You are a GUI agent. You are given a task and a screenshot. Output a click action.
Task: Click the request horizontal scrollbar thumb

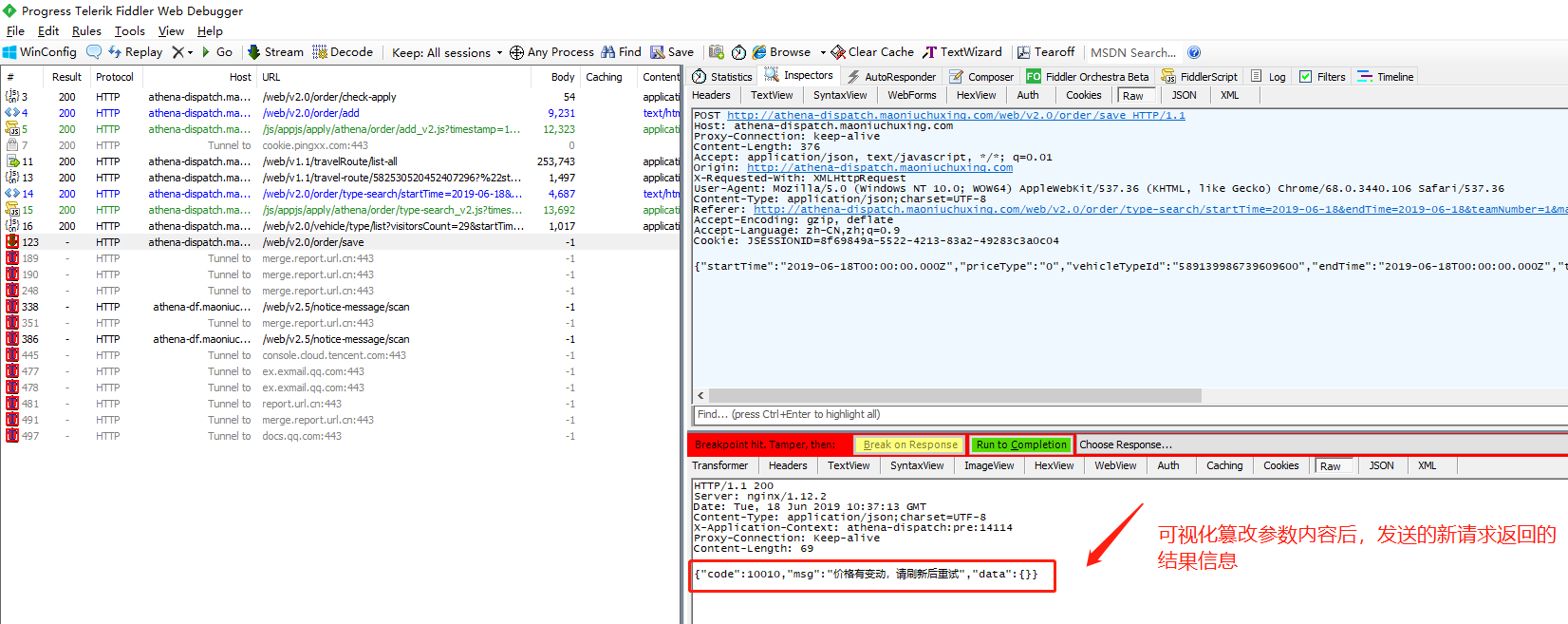pos(955,395)
